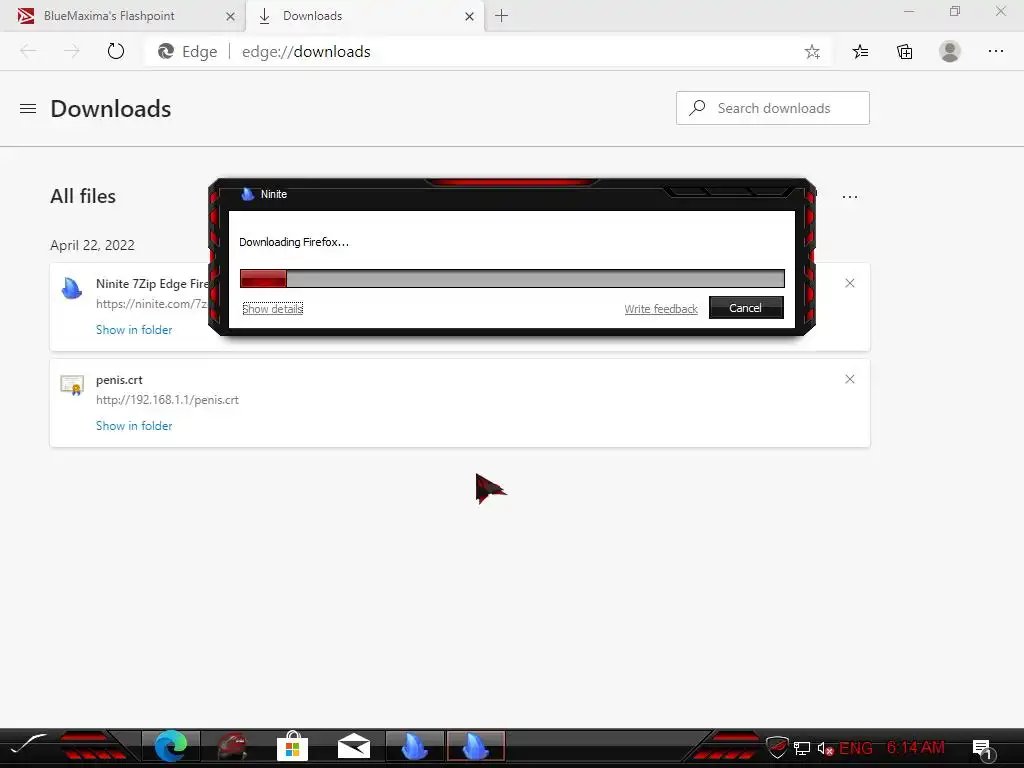Open the network tray icon
Image resolution: width=1024 pixels, height=768 pixels.
click(802, 748)
